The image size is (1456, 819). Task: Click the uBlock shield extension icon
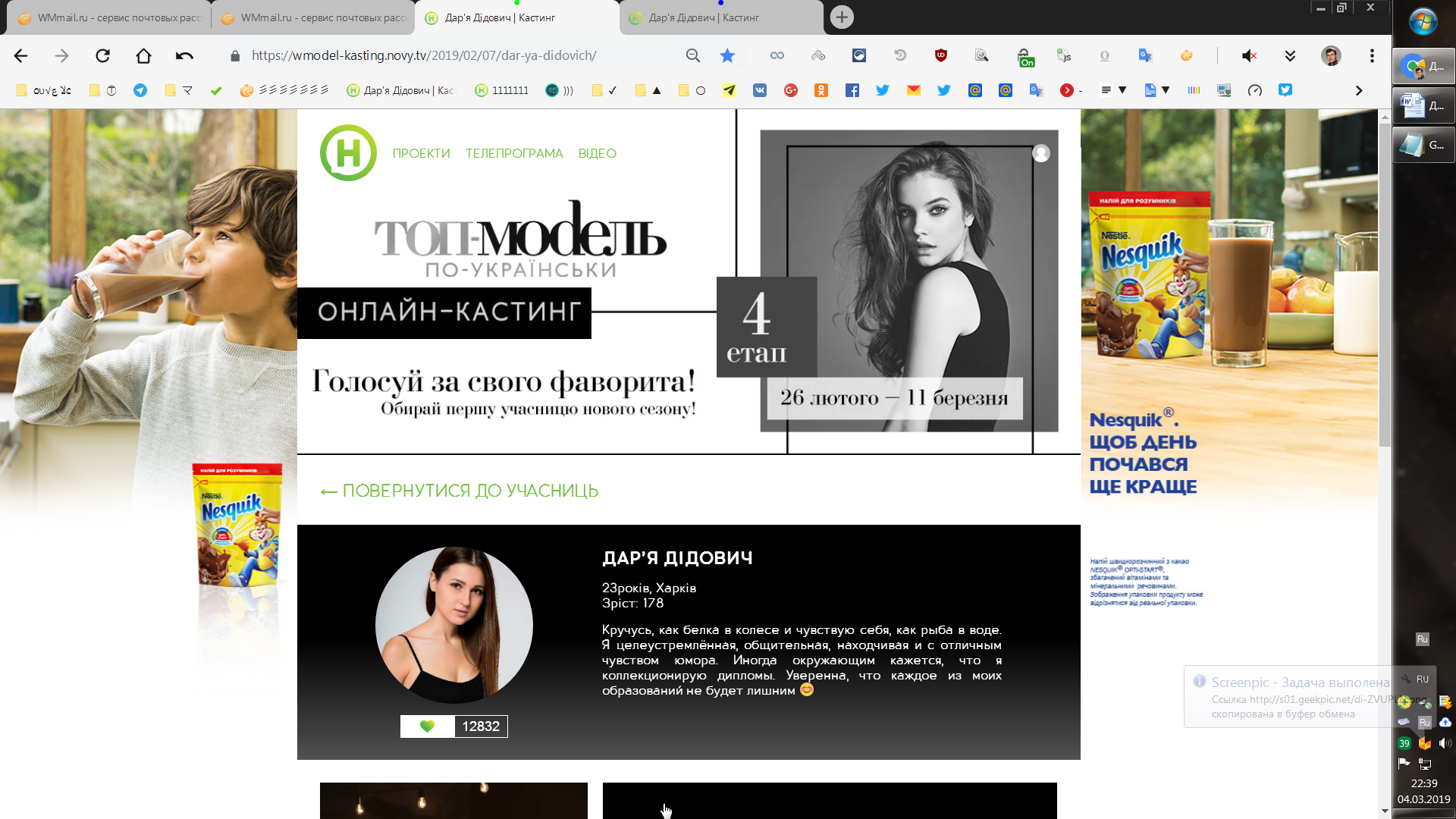pos(940,55)
